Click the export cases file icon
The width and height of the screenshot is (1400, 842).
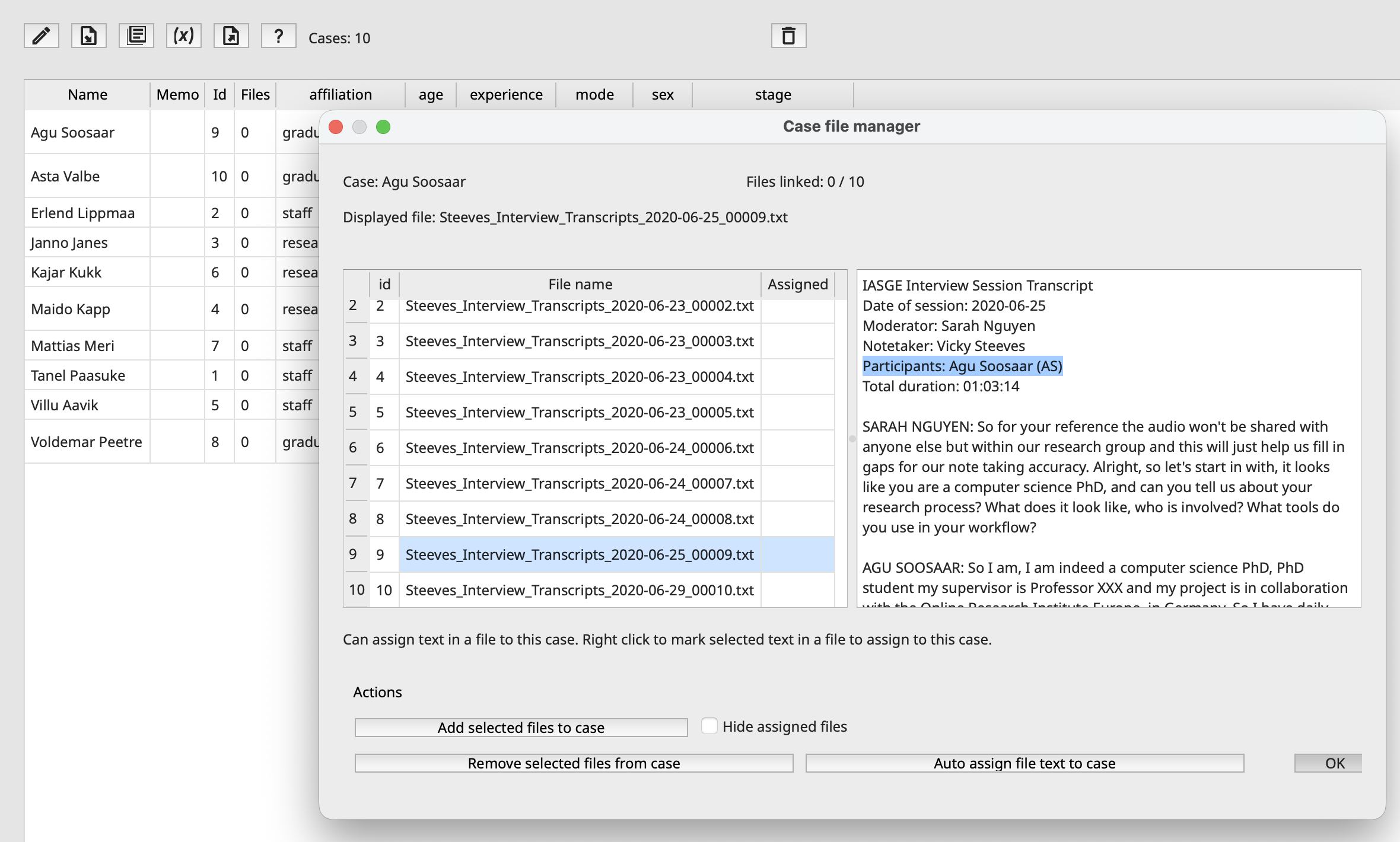(231, 36)
